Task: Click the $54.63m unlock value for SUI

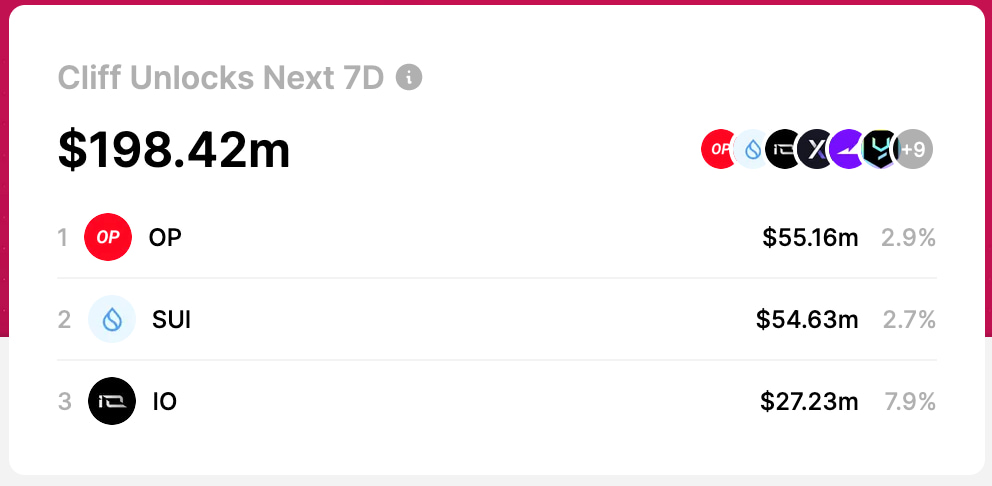Action: tap(807, 320)
